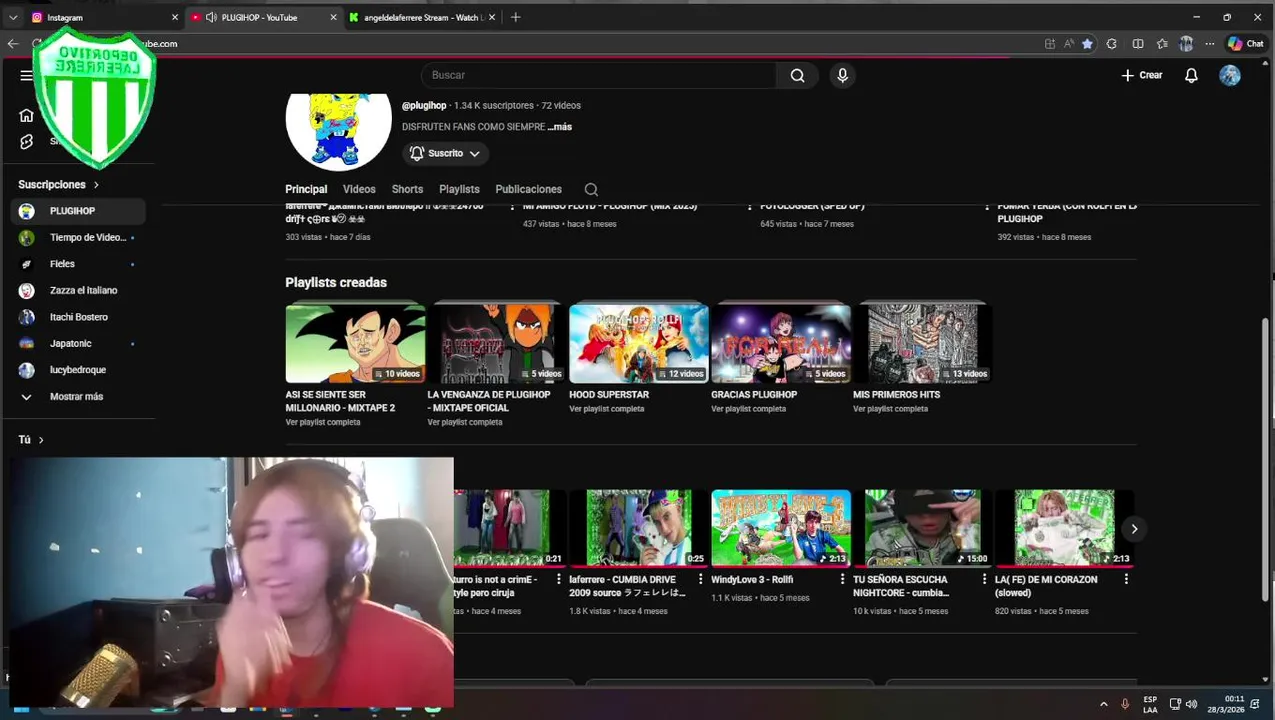Open LA VENGANZA DE PLUGIHOP playlist thumbnail
The image size is (1275, 720).
click(x=497, y=343)
